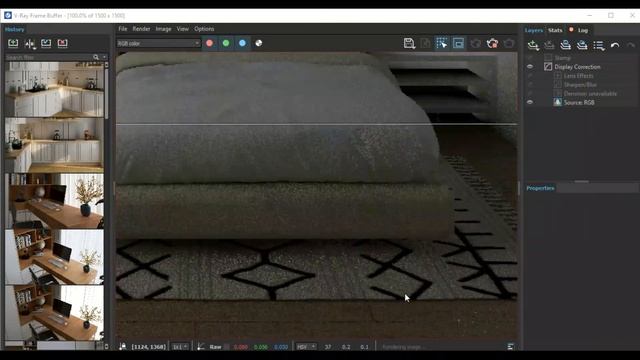Image resolution: width=640 pixels, height=360 pixels.
Task: Click the undo arrow in Layers toolbar
Action: (x=615, y=45)
